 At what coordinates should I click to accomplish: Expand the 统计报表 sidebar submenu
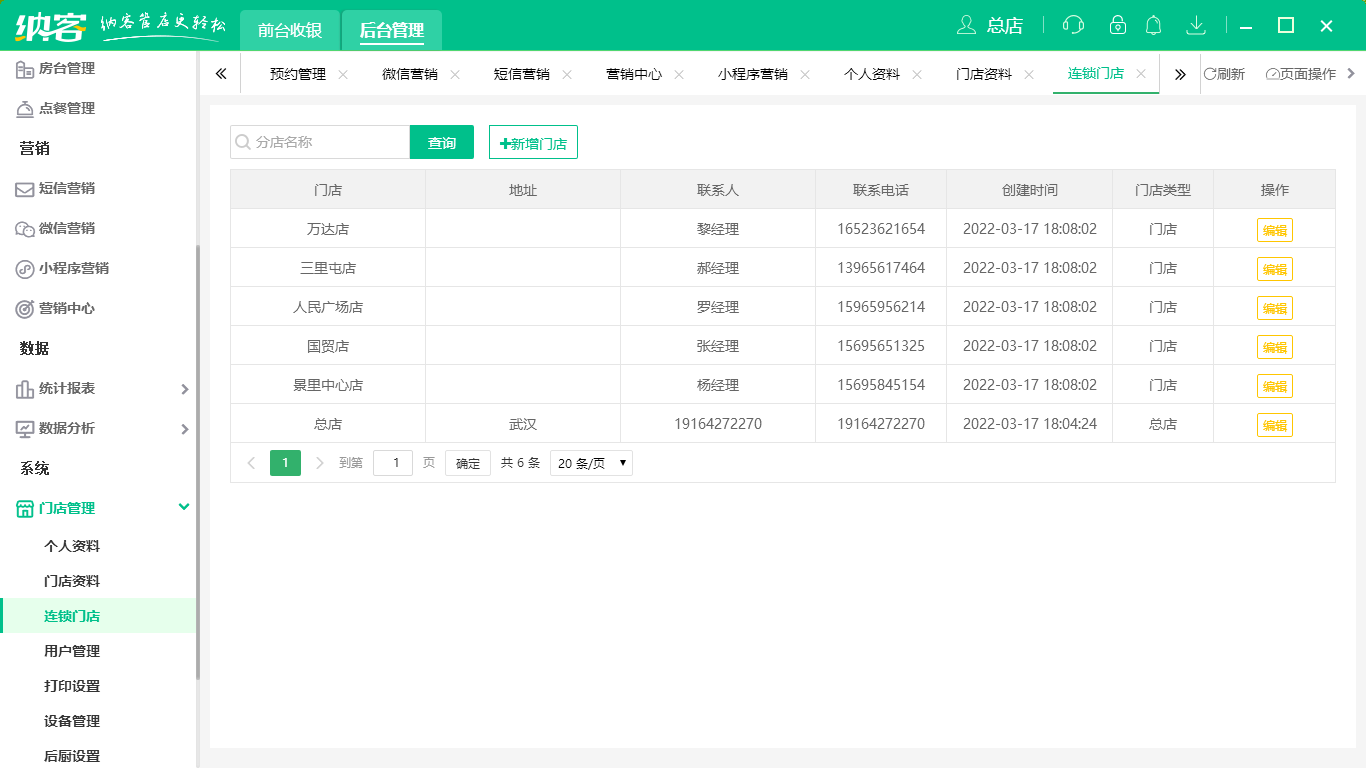(97, 388)
